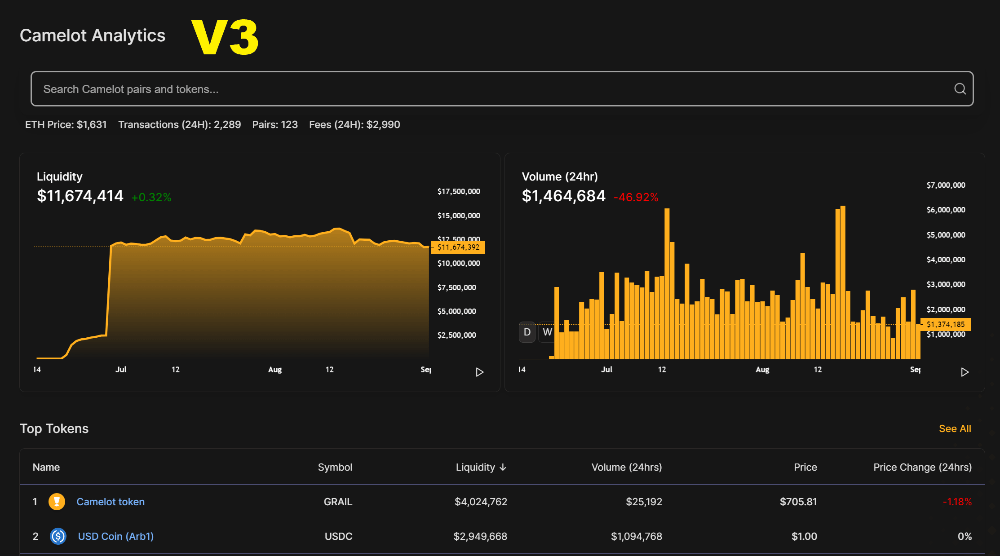Screen dimensions: 1000x556
Task: Focus the Search Camelot pairs and tokens field
Action: click(502, 89)
